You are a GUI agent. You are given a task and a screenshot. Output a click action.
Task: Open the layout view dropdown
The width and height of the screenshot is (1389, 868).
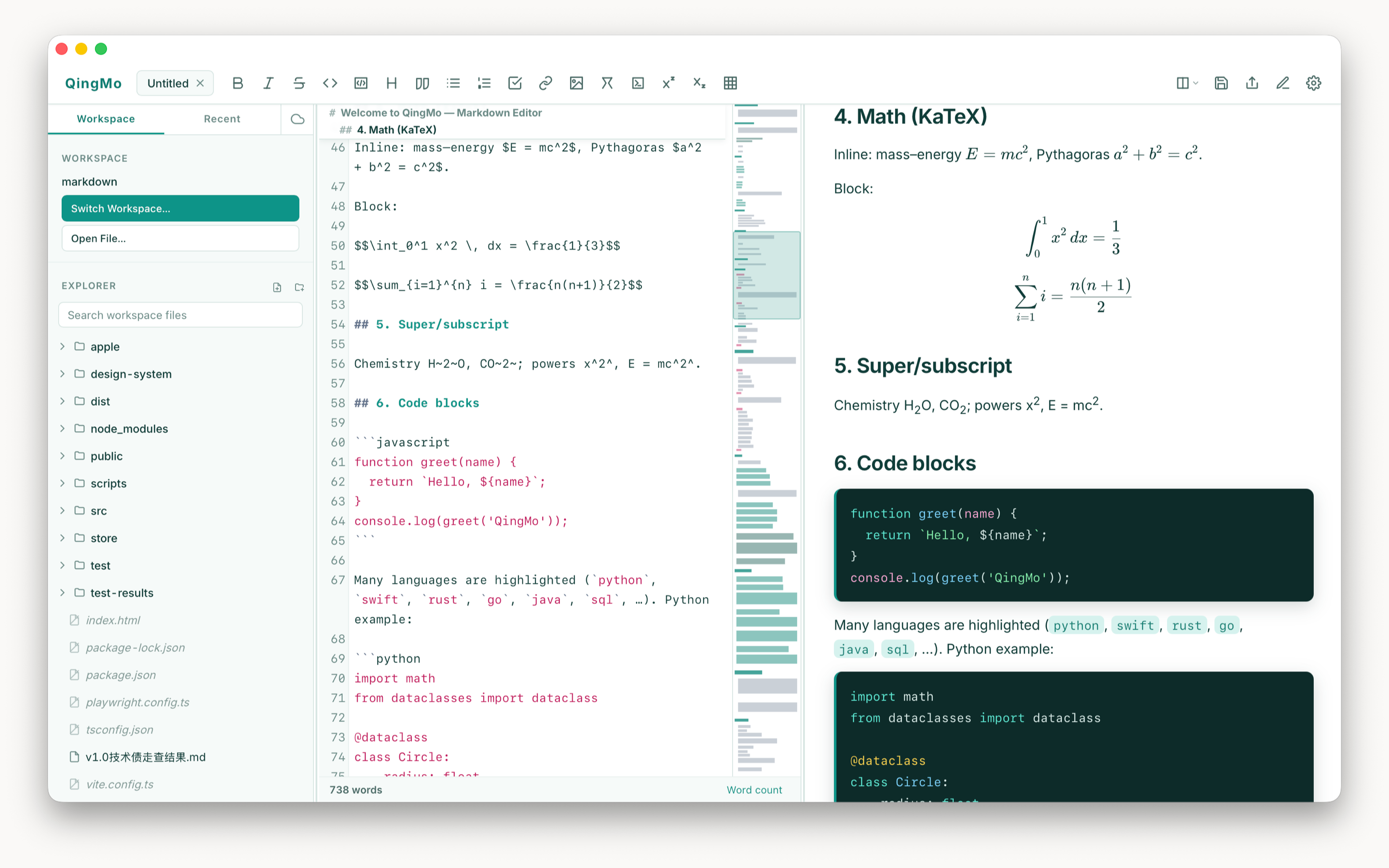coord(1187,83)
